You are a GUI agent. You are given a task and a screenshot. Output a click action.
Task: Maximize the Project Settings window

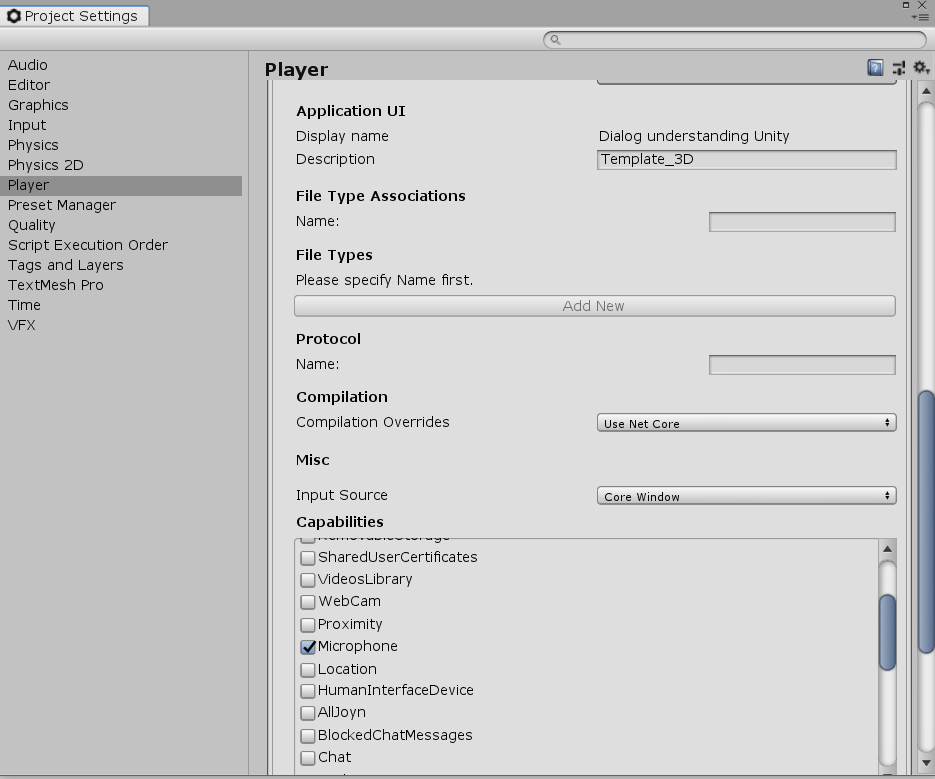point(906,5)
